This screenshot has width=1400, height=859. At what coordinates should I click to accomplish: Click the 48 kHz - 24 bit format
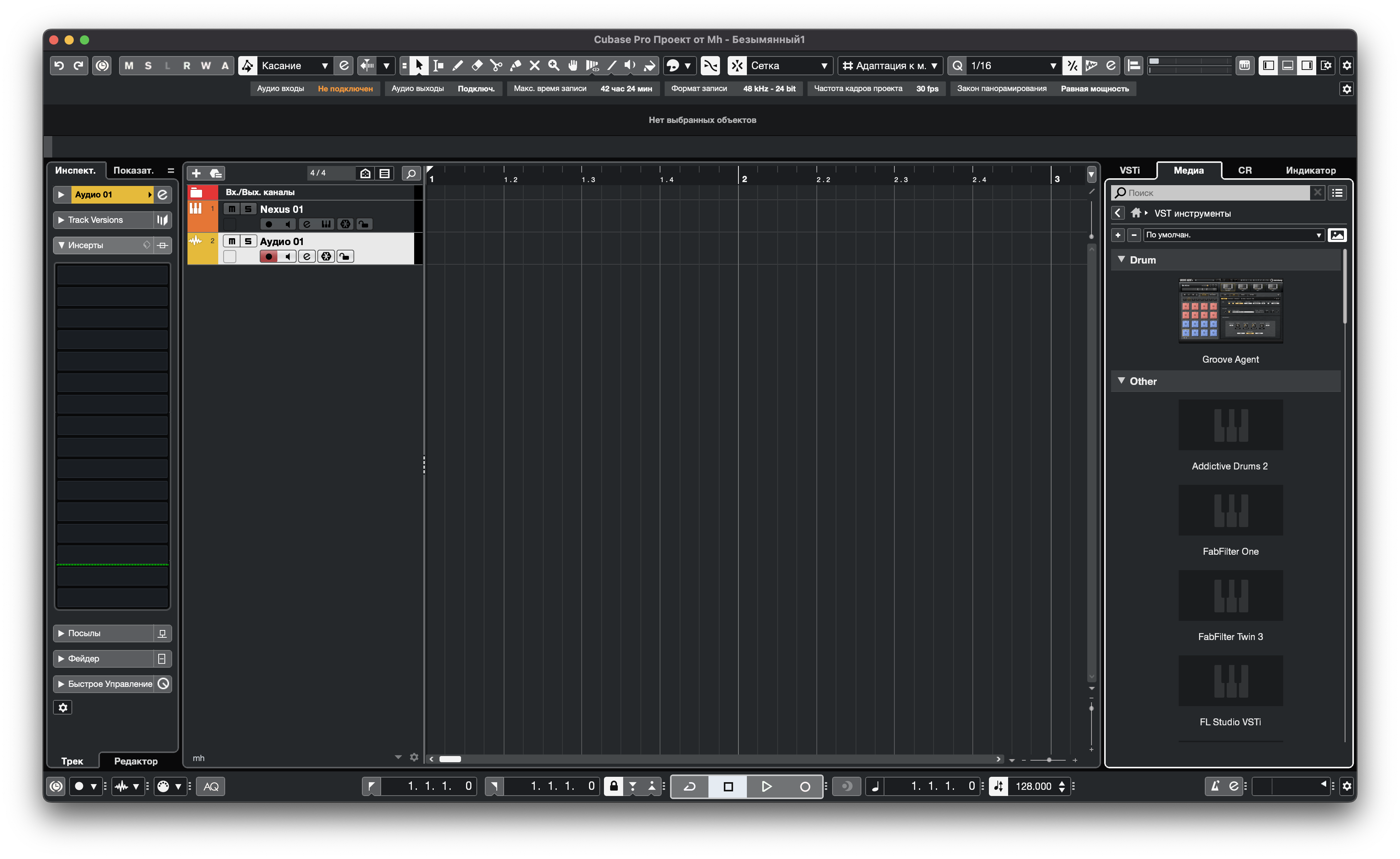click(769, 89)
